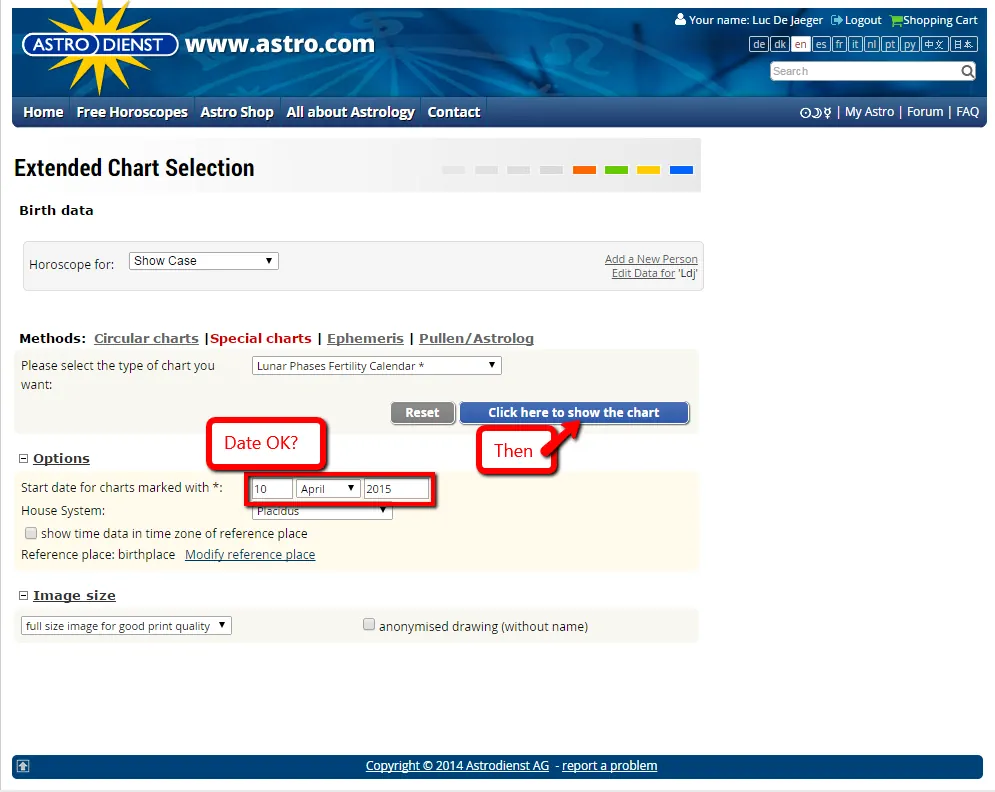
Task: Open the Horoscope for person dropdown
Action: pos(203,260)
